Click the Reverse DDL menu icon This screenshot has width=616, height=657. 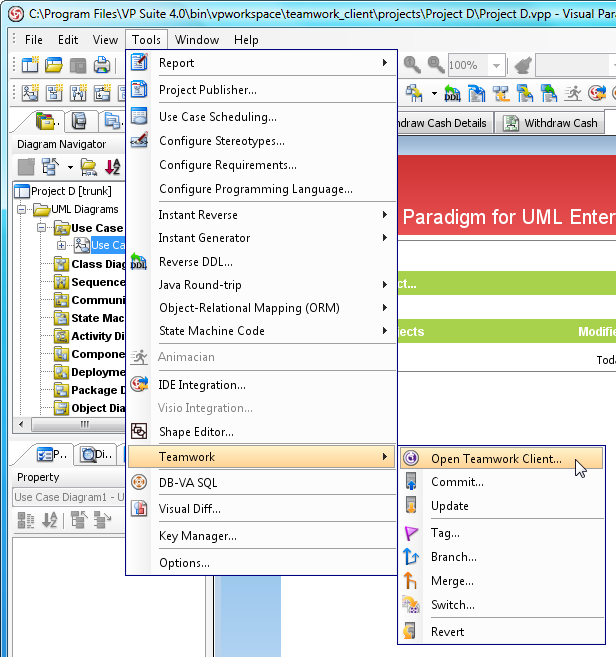[139, 261]
